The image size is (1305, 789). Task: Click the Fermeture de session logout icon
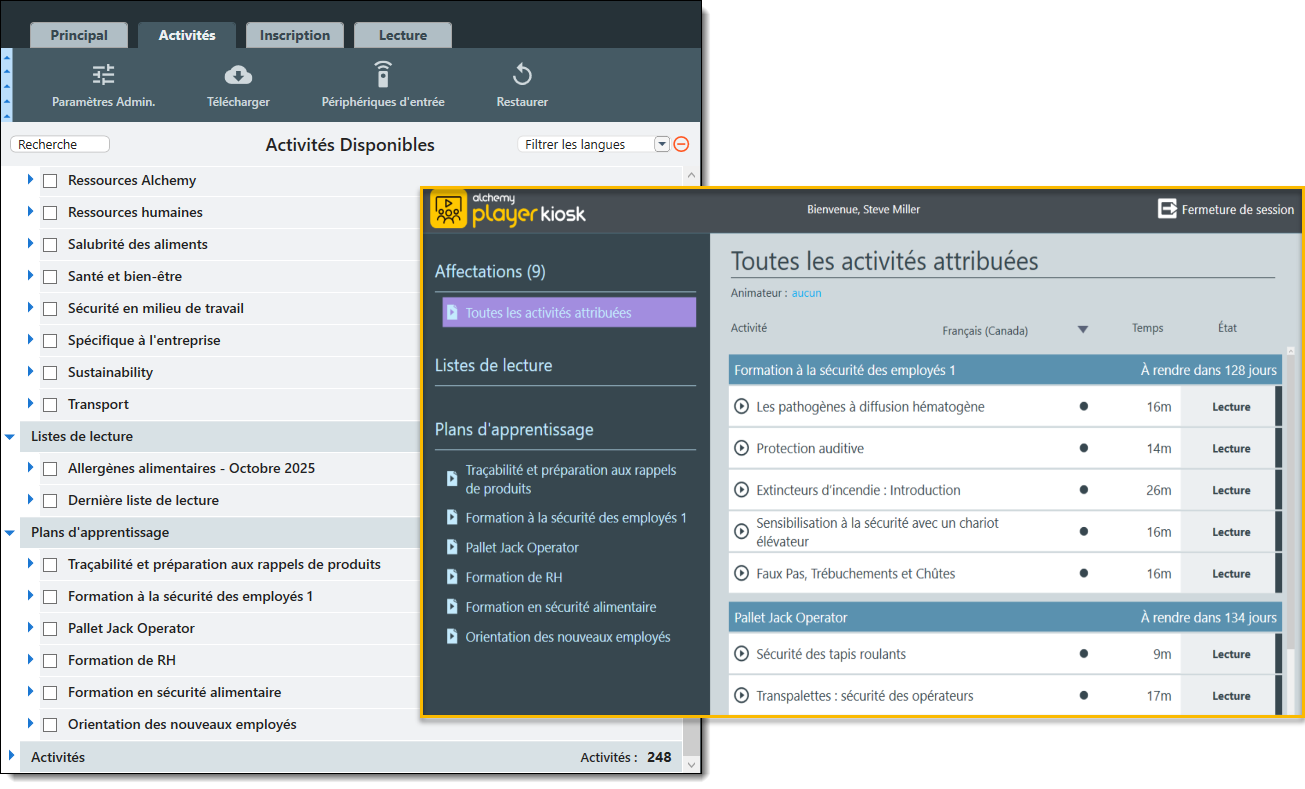[1167, 209]
